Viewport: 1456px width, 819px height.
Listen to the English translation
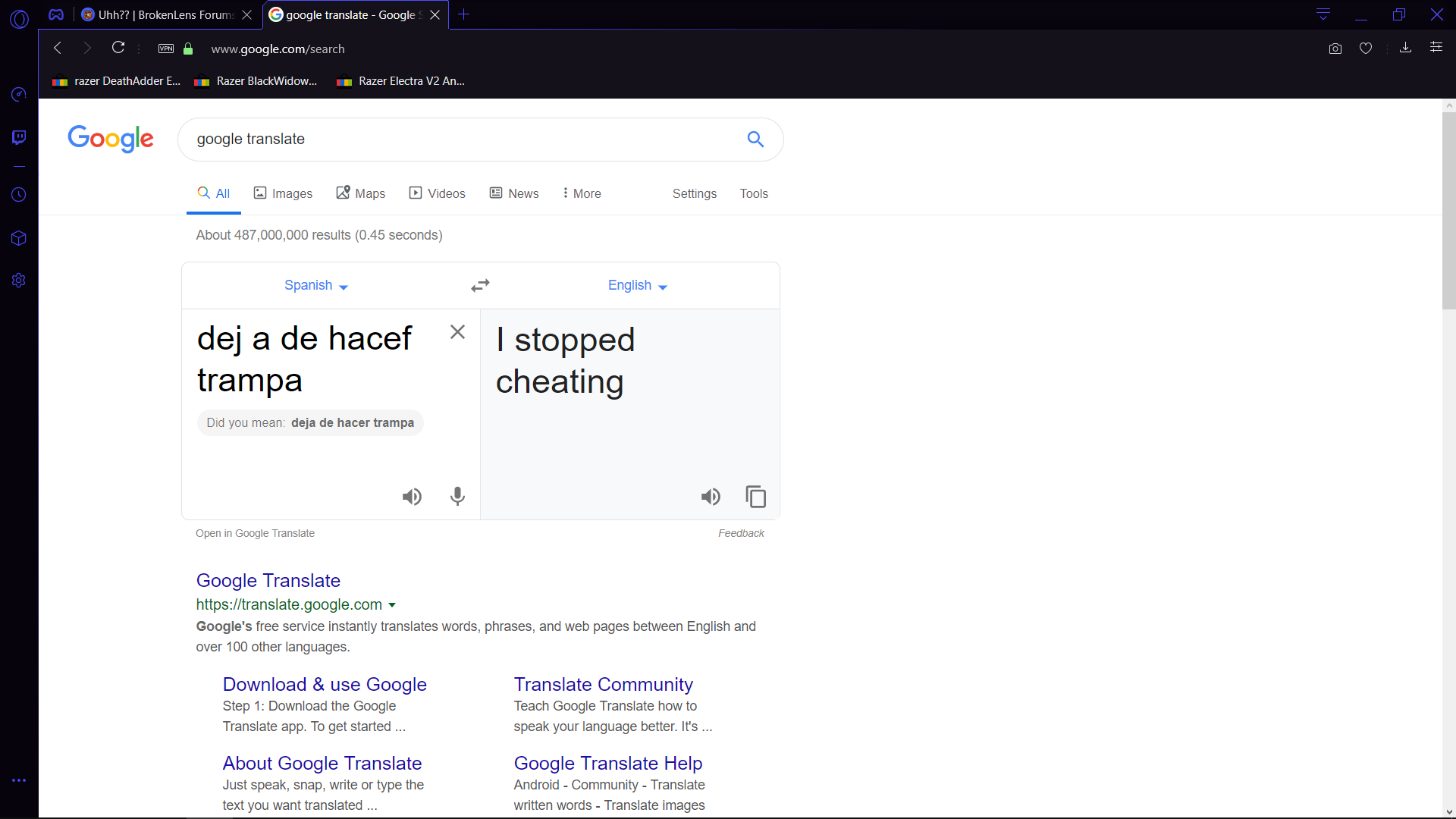pyautogui.click(x=711, y=497)
